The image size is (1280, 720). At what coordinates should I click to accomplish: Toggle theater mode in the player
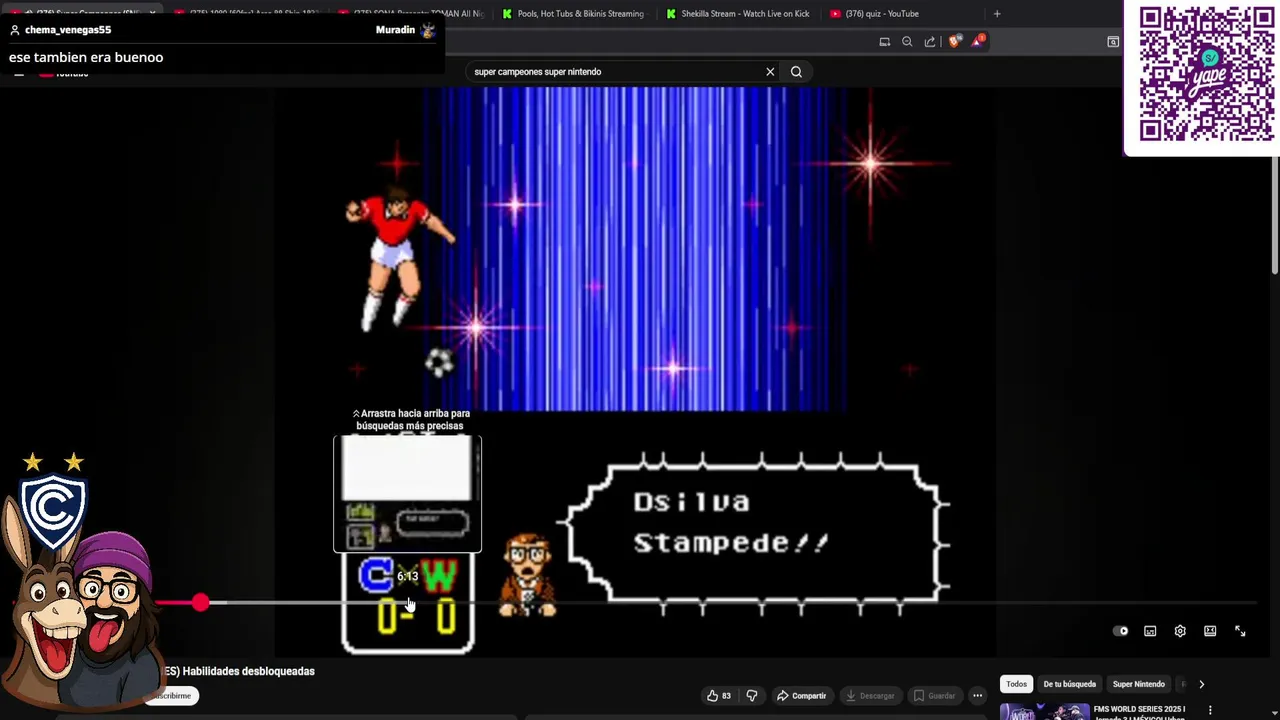(1210, 631)
